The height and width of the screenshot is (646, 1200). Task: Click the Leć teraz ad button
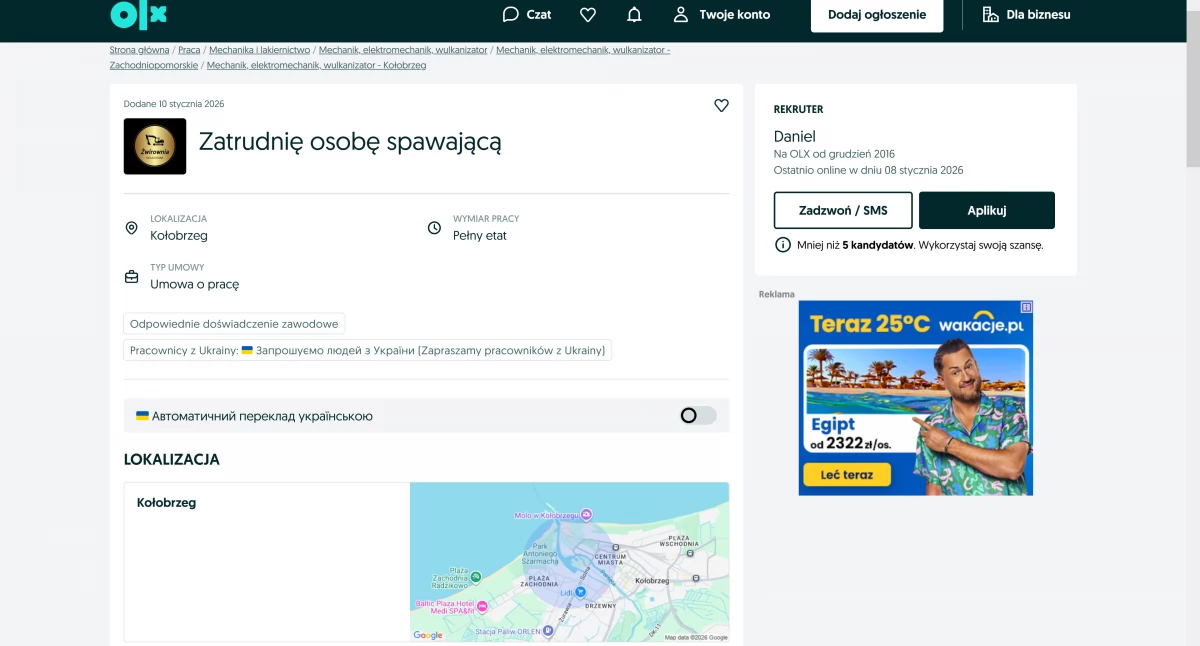coord(847,475)
